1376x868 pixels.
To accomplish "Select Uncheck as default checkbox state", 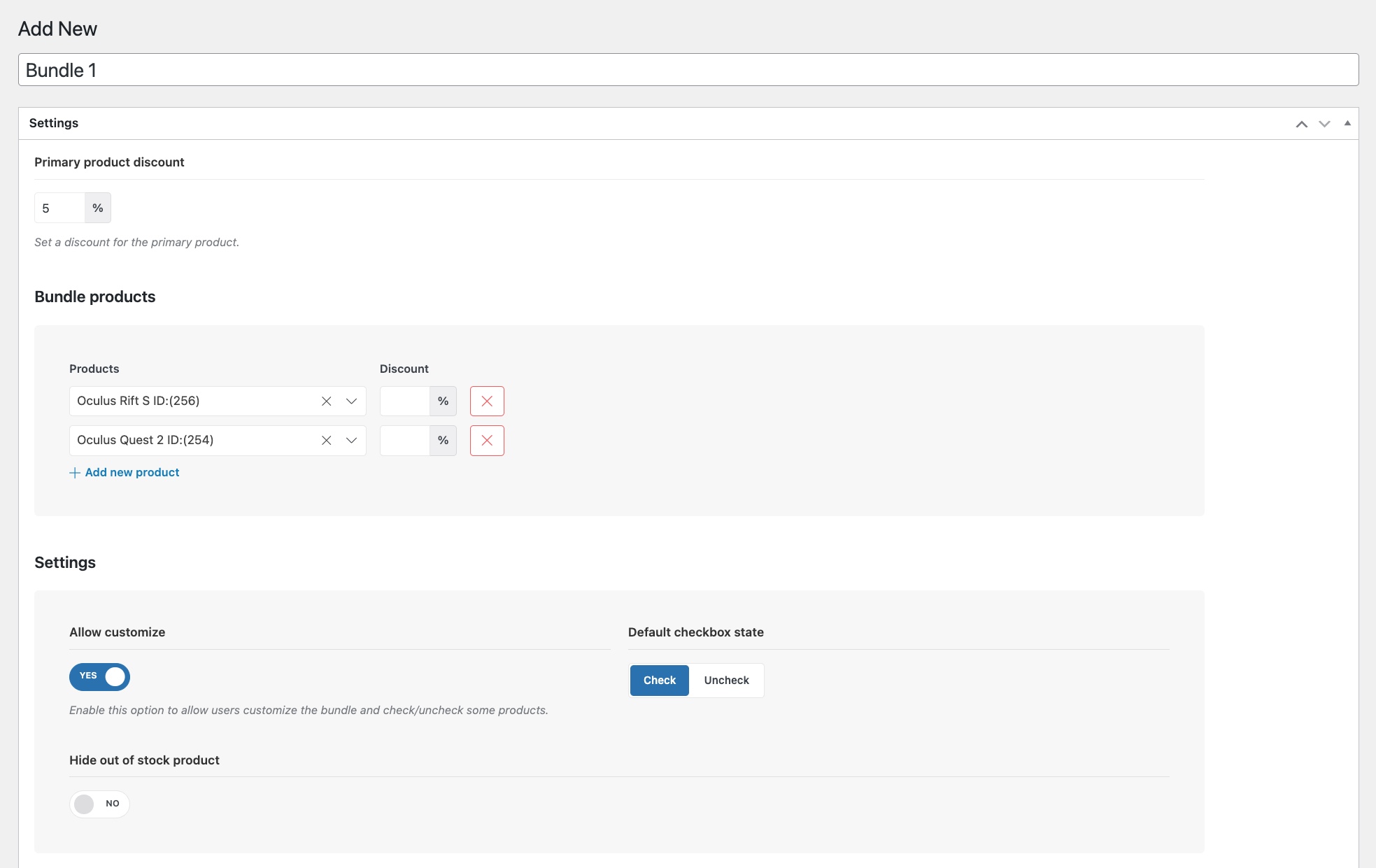I will pos(726,681).
